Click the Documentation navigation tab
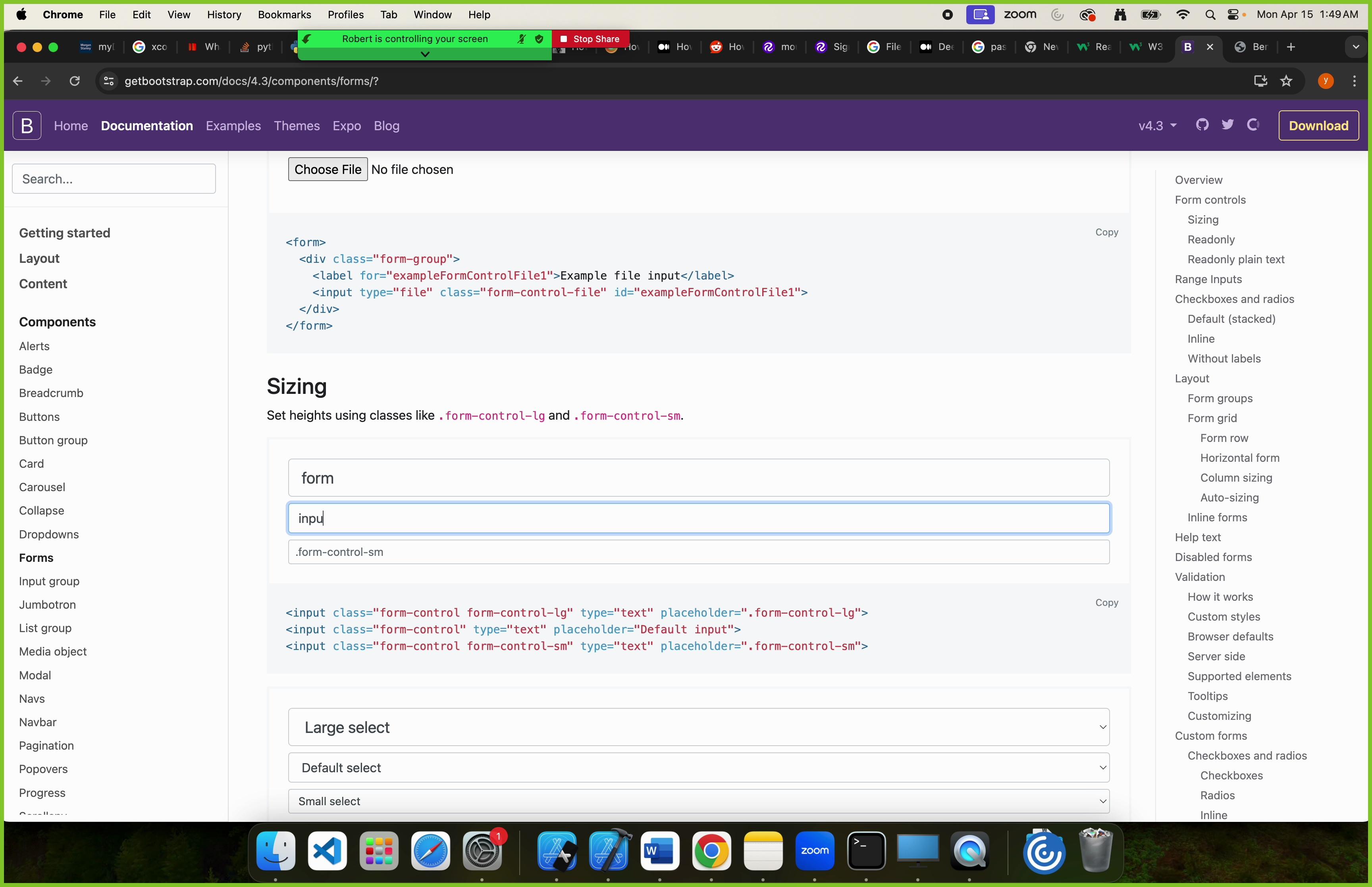 click(x=147, y=126)
